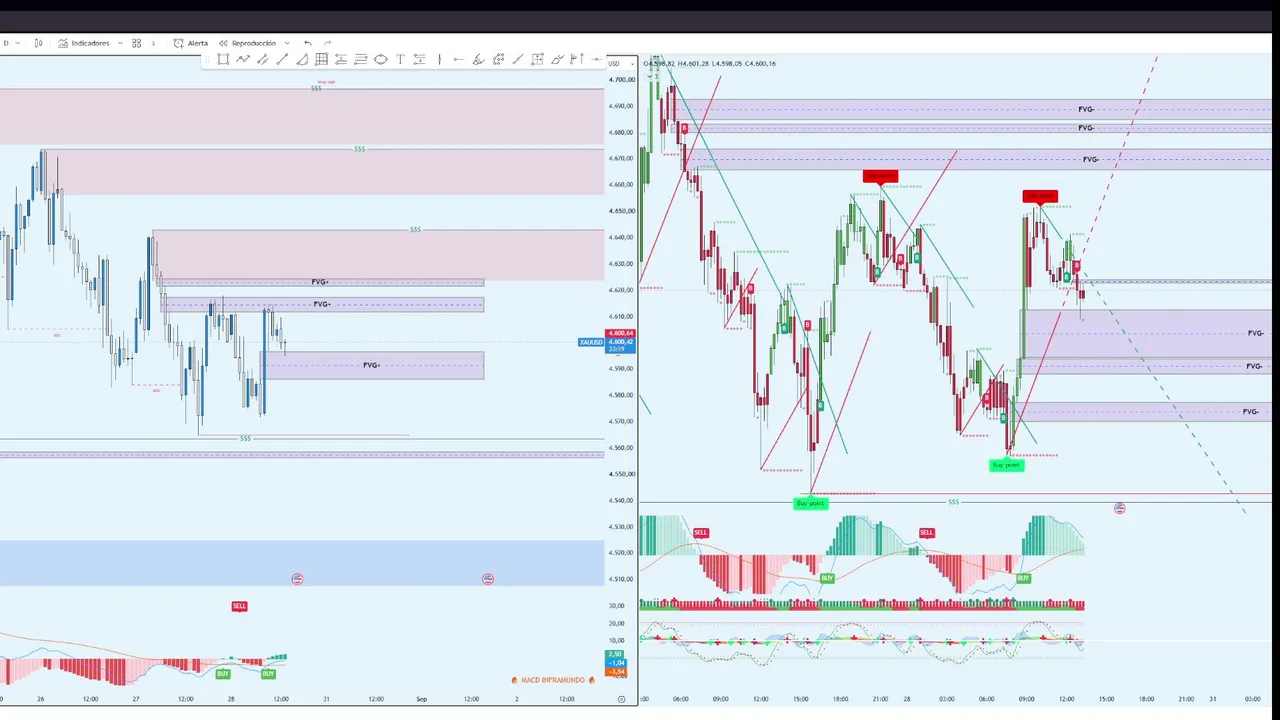
Task: Click the lower-left green Buy point label
Action: (810, 503)
